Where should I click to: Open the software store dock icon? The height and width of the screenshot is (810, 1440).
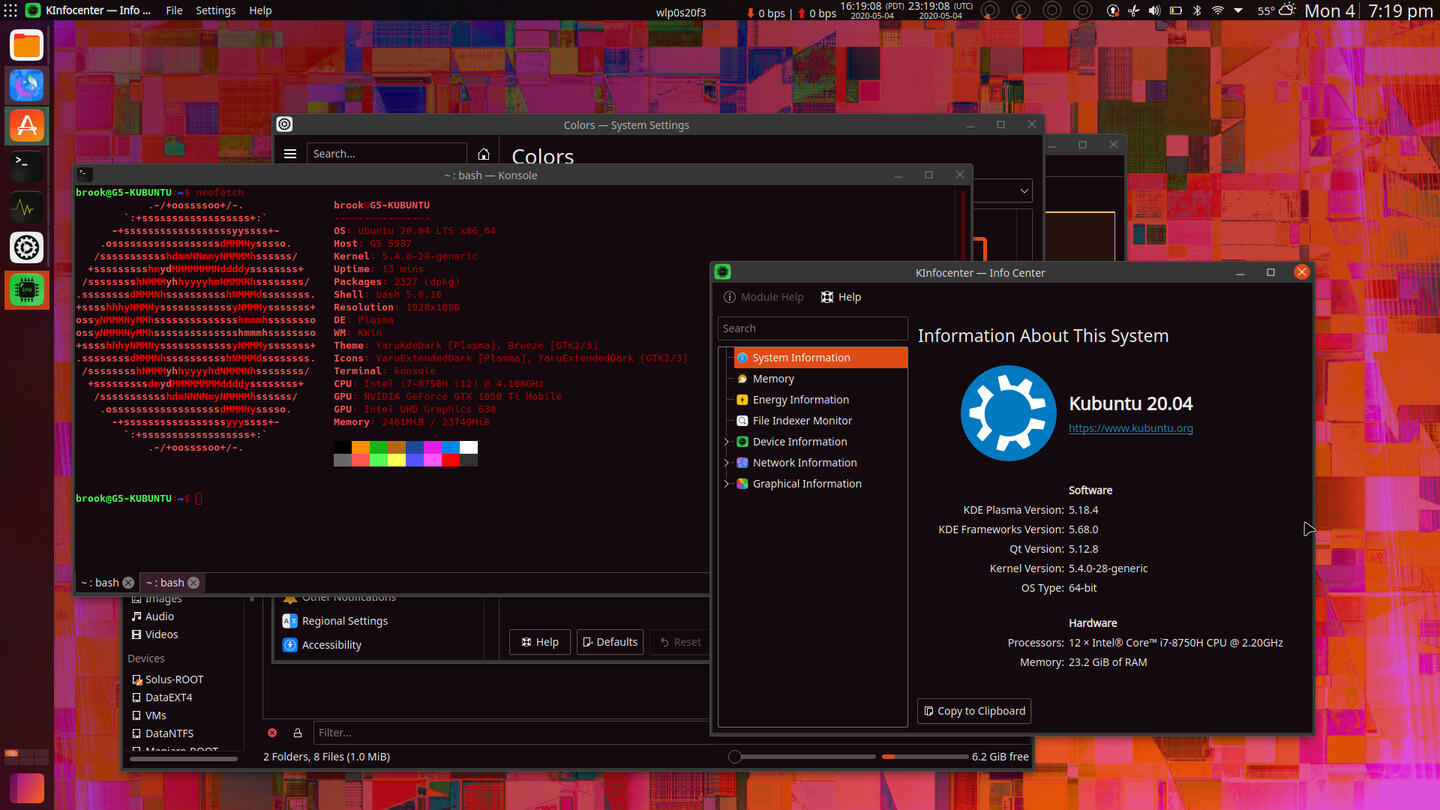point(27,126)
